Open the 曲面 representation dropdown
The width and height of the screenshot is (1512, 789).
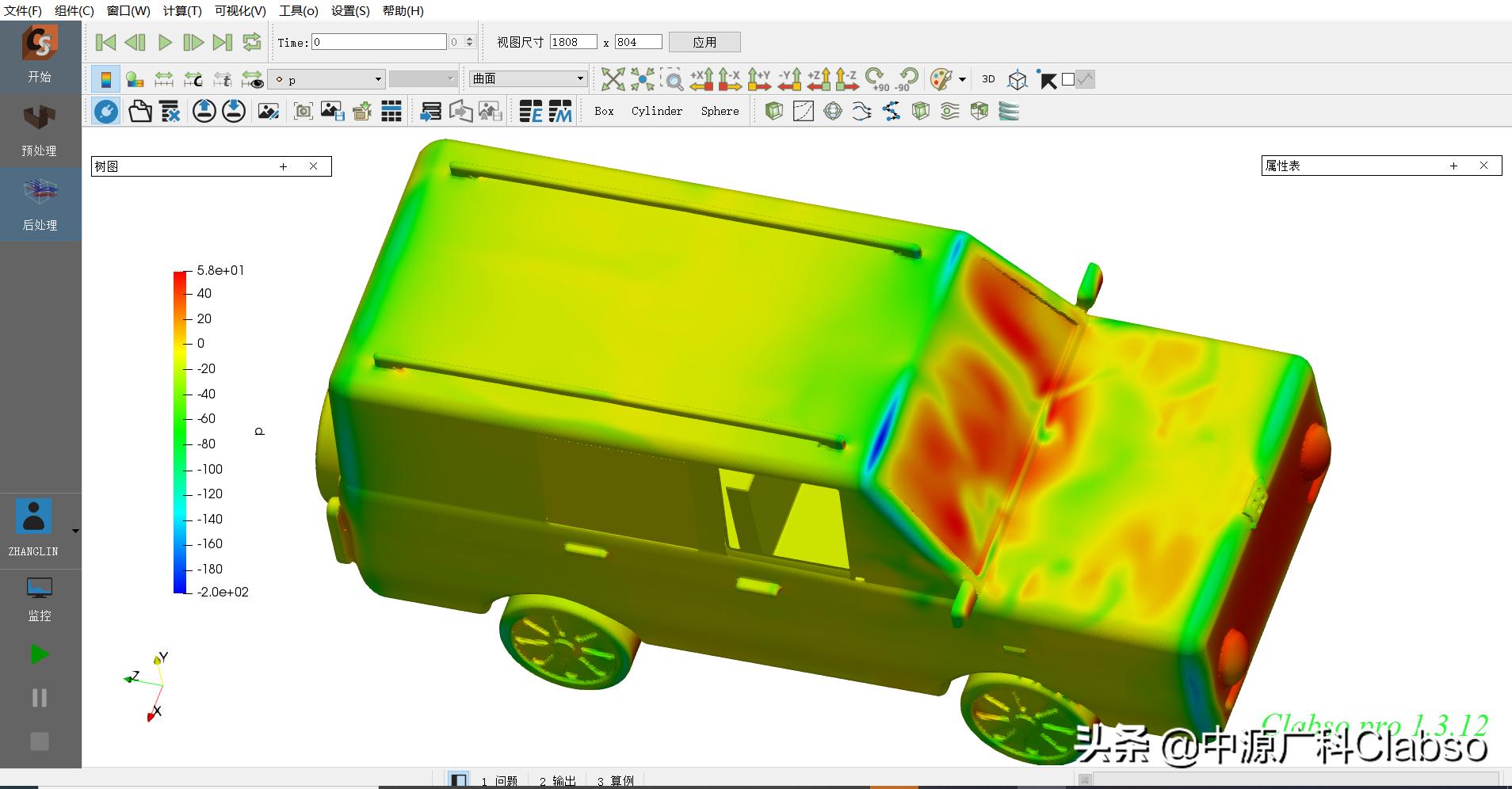[528, 78]
